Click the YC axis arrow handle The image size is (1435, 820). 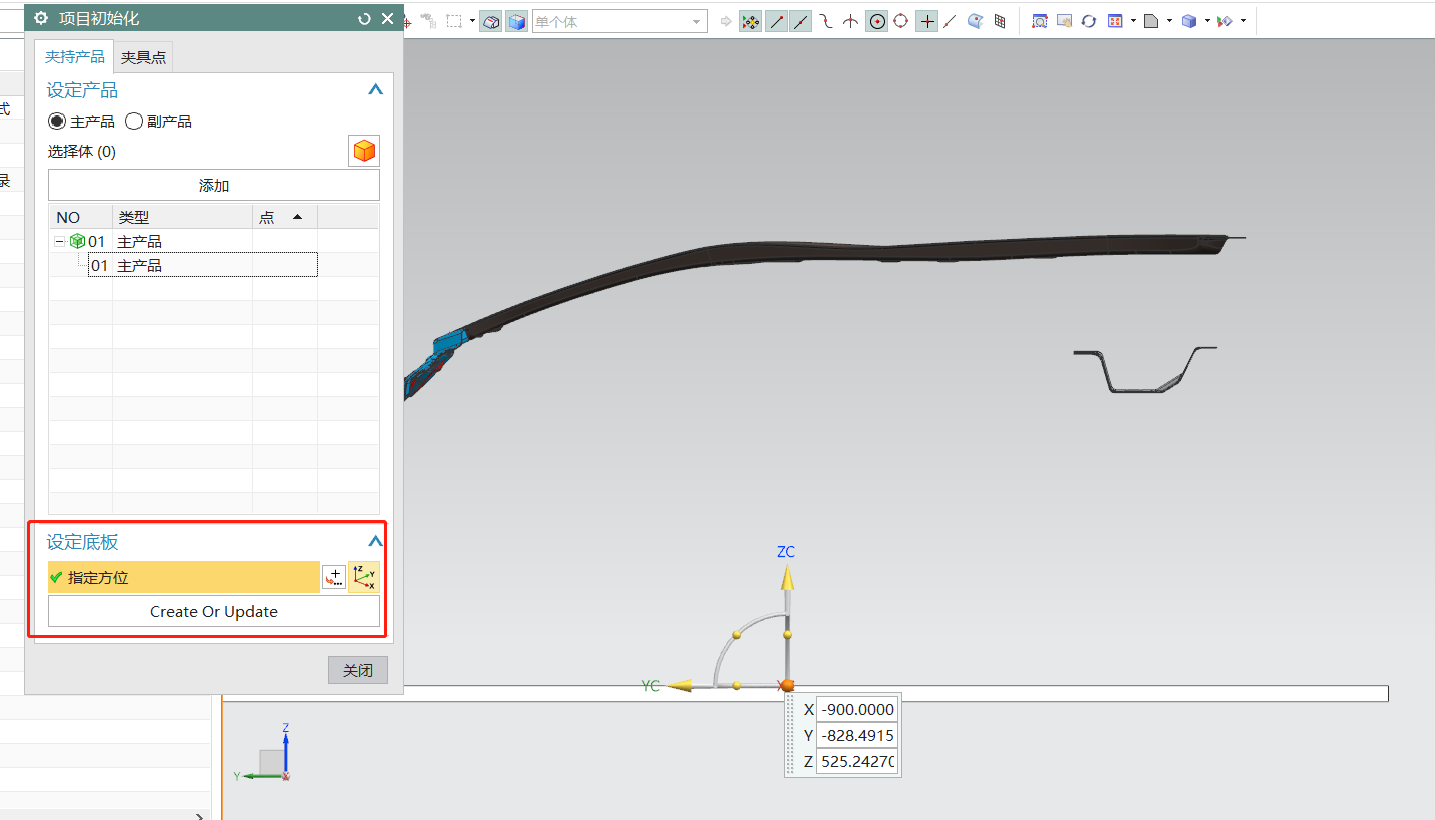tap(680, 685)
